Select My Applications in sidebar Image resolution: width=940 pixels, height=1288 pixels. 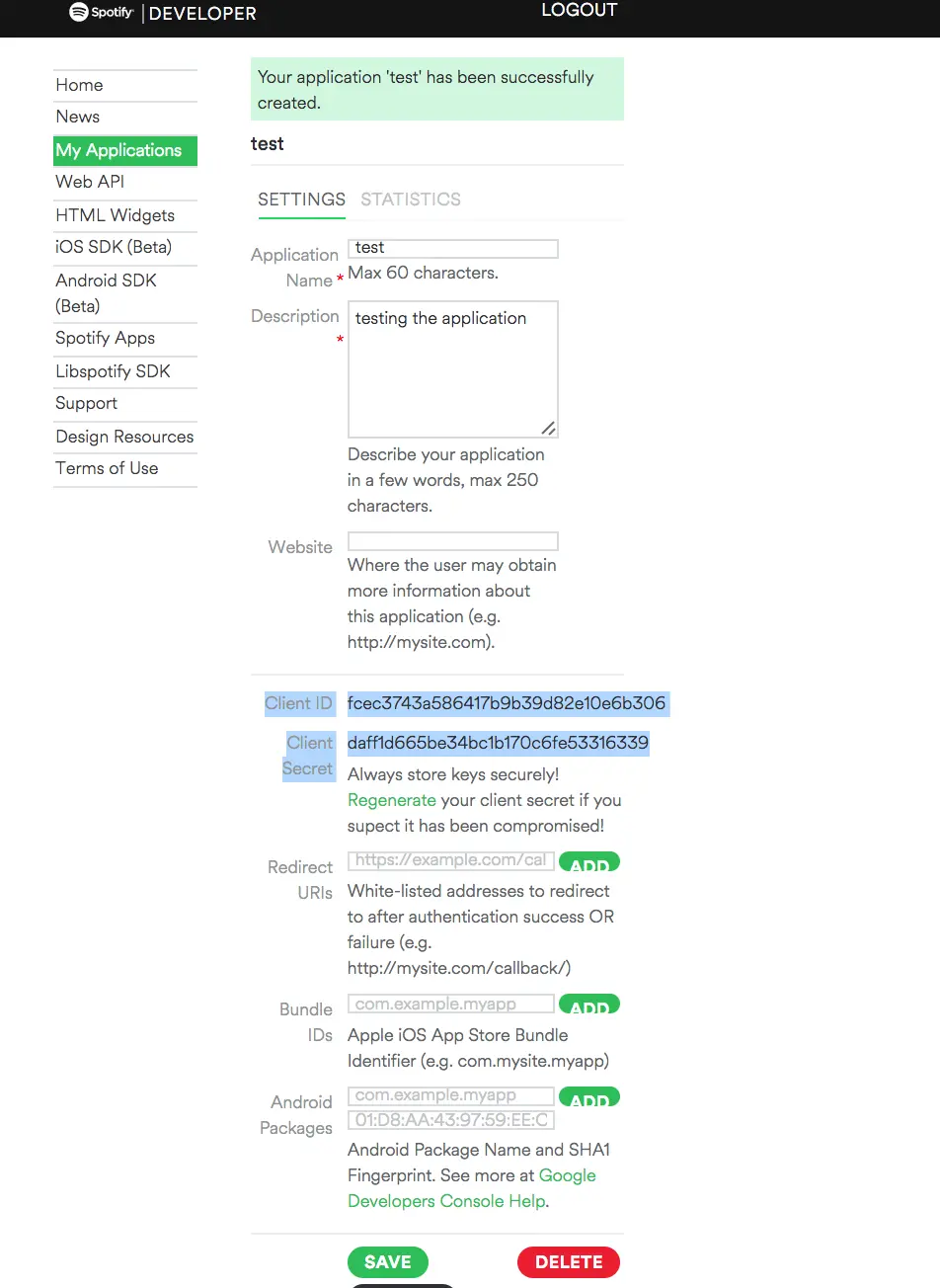(125, 150)
